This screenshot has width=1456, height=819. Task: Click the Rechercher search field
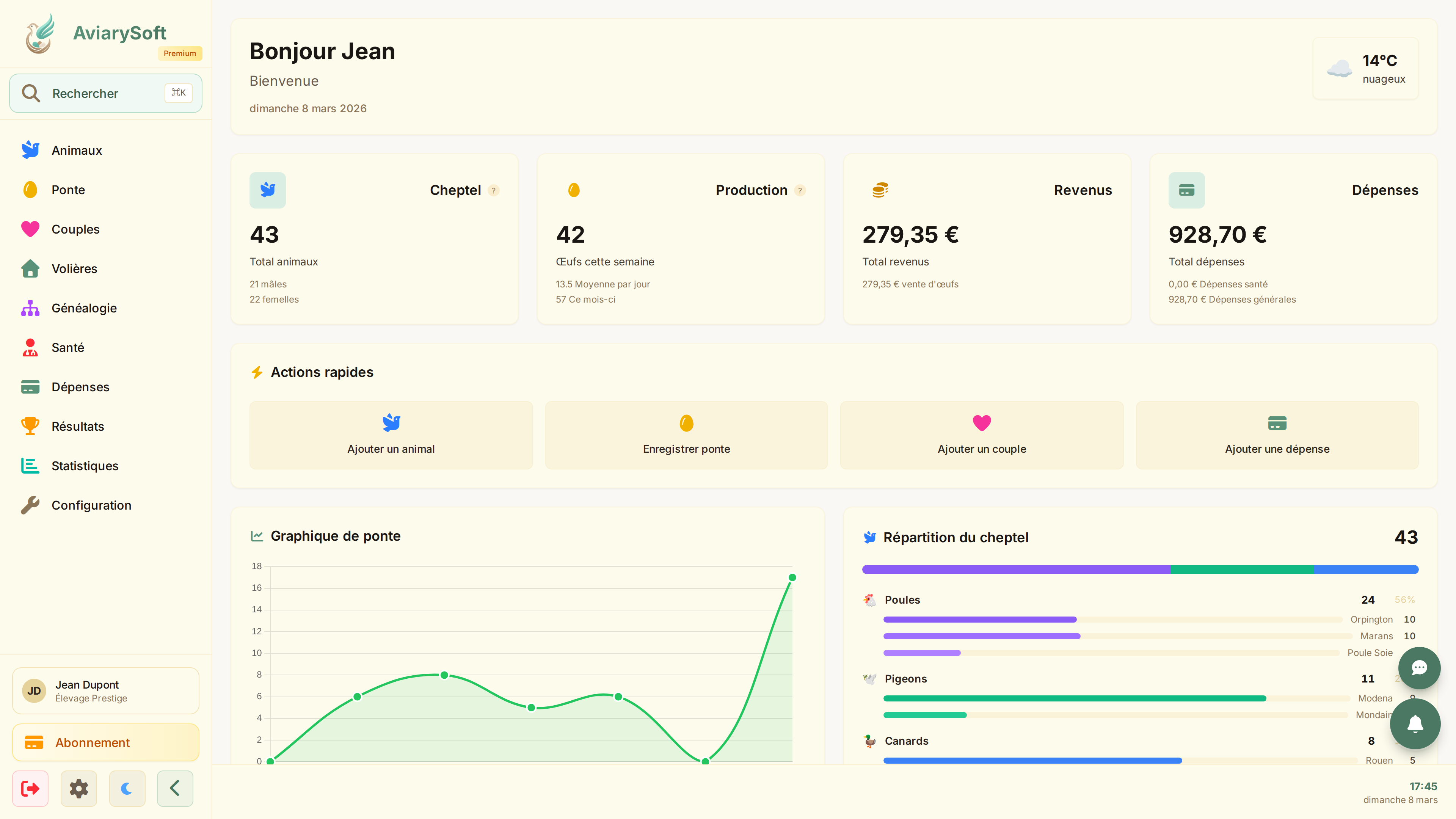pyautogui.click(x=105, y=93)
